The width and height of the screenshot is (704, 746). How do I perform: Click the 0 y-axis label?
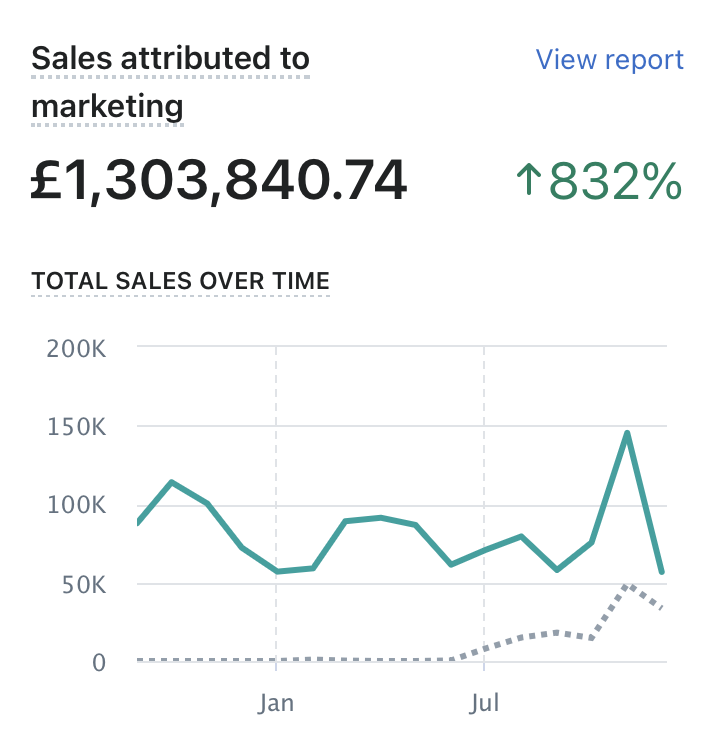[98, 662]
